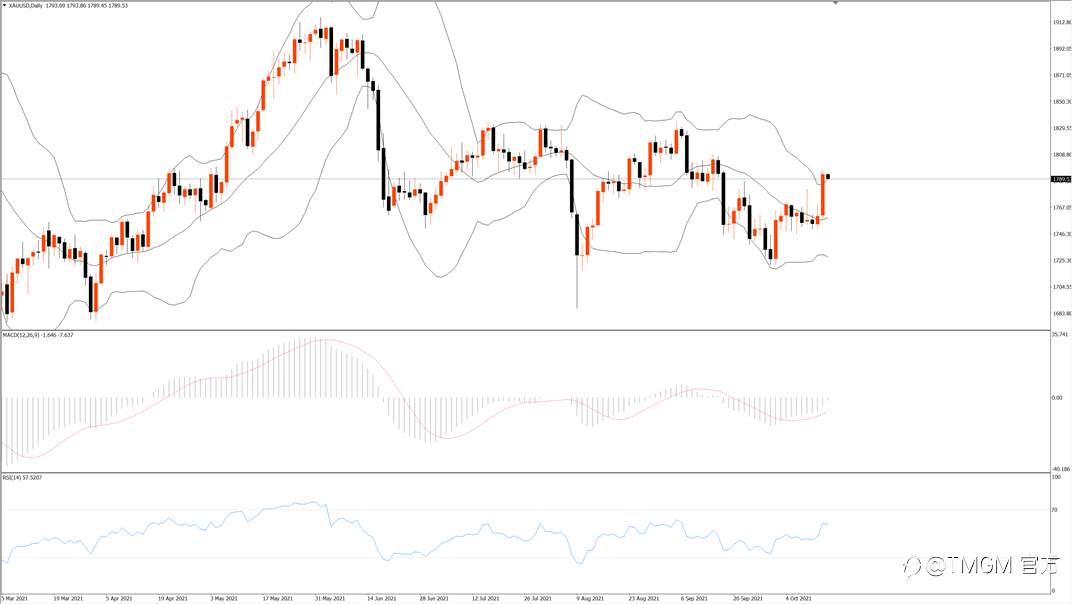This screenshot has height=604, width=1072.
Task: Click the 0.00 MACD zero level label
Action: [1057, 397]
